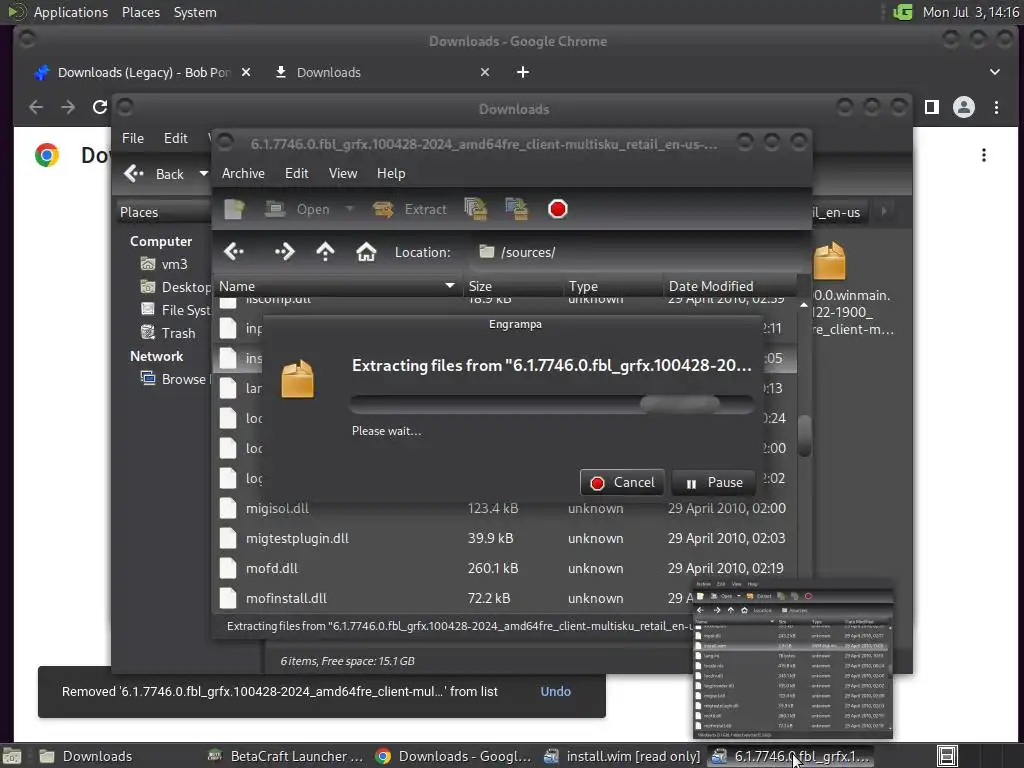Open the View menu in Engrampa

343,173
